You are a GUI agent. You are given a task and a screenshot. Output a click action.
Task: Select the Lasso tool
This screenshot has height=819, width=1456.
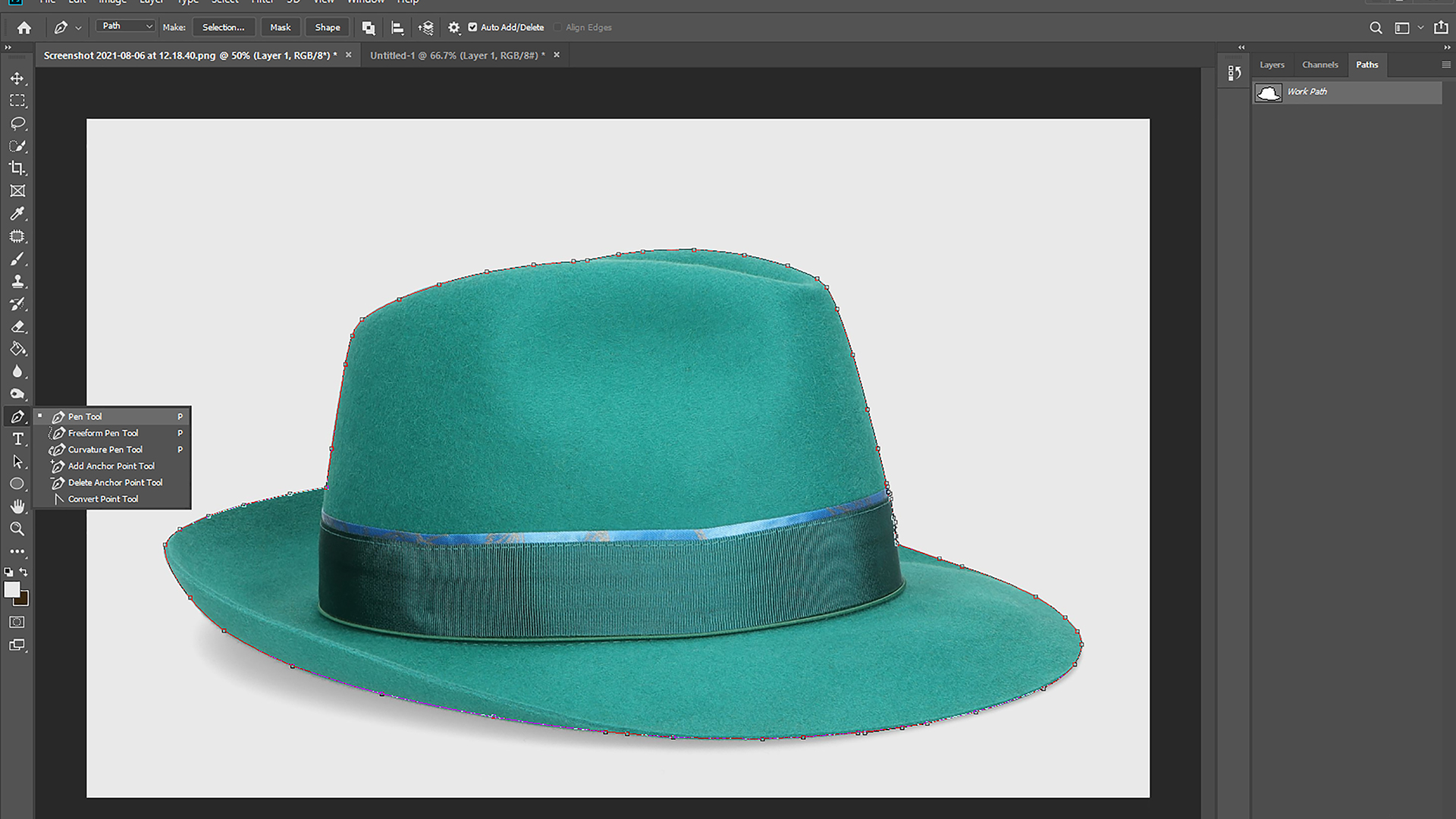(17, 124)
